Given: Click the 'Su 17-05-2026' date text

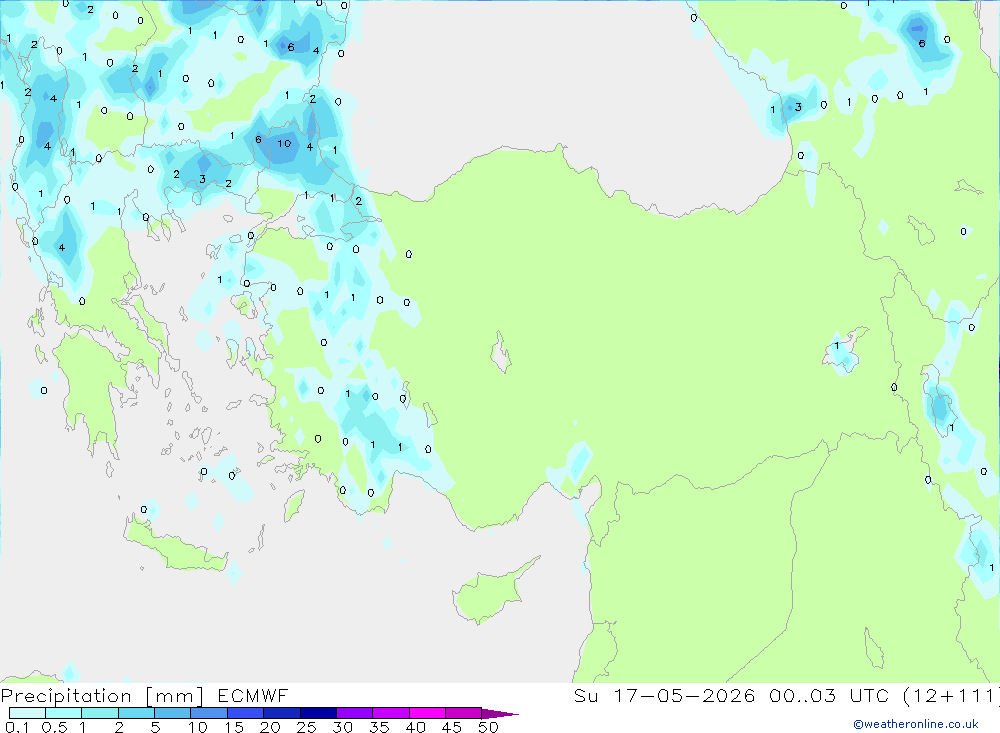Looking at the screenshot, I should 665,695.
